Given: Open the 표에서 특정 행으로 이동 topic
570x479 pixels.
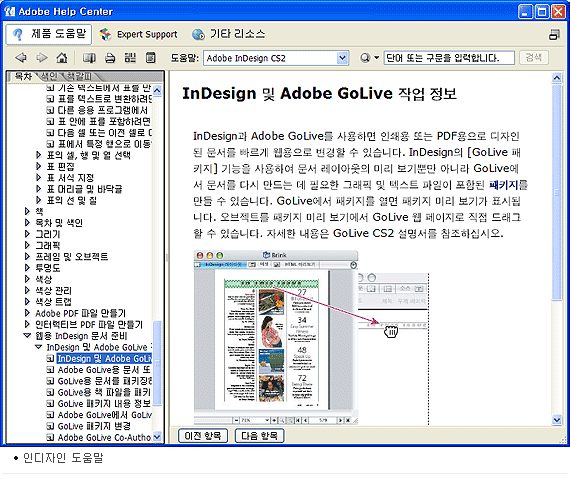Looking at the screenshot, I should 104,144.
